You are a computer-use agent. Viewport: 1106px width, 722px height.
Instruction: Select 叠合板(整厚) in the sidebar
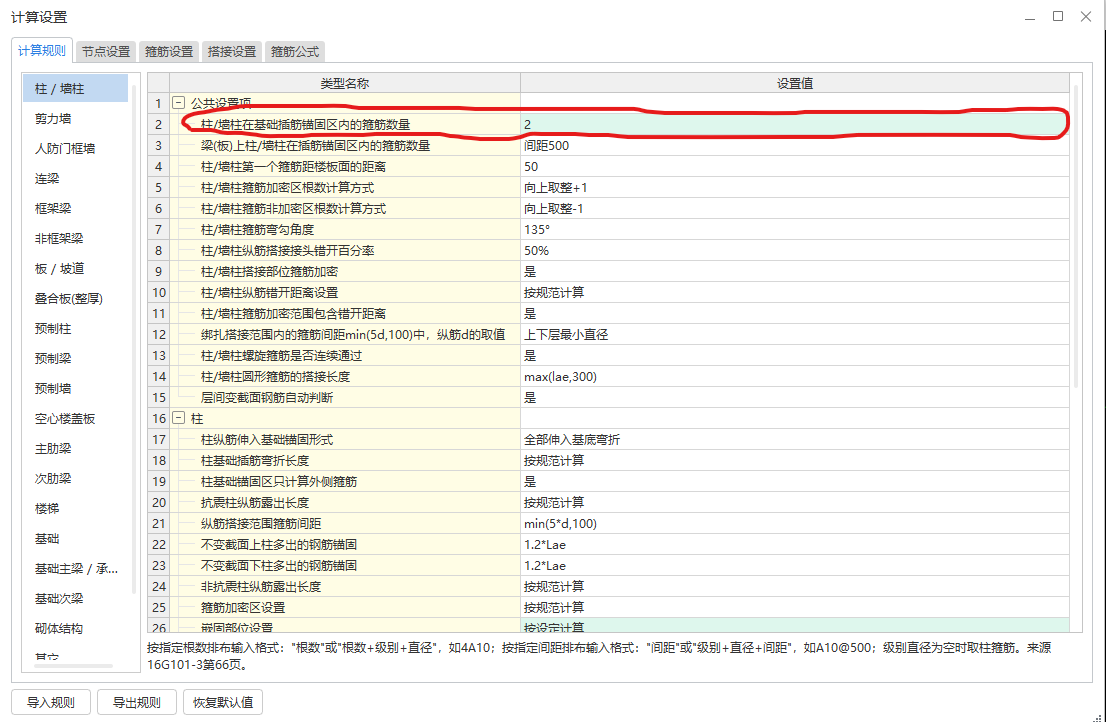(75, 298)
